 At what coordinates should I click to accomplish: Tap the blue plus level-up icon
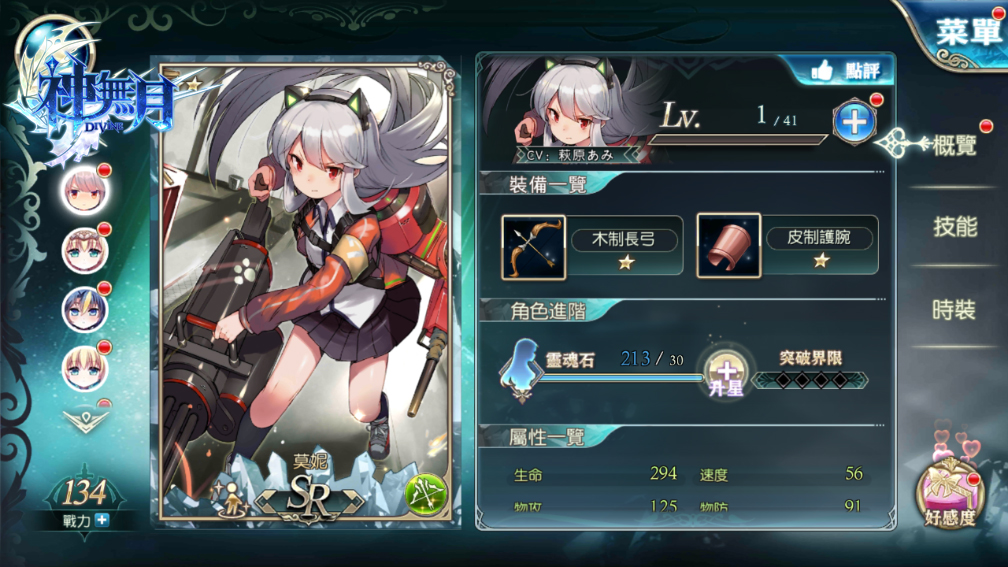(x=854, y=122)
